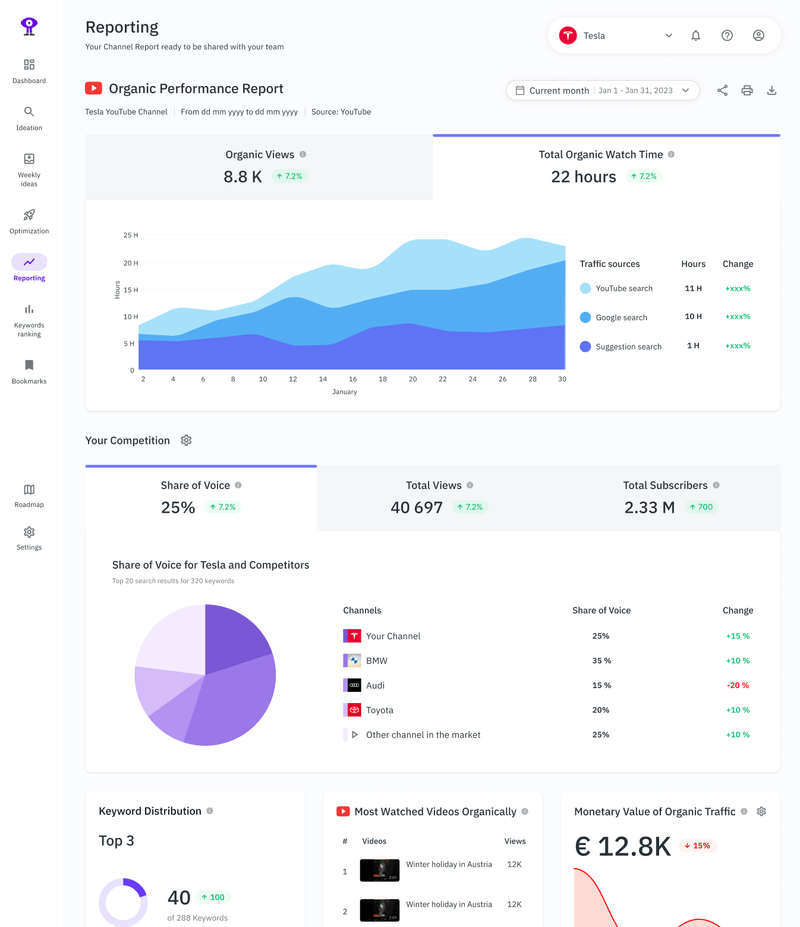Image resolution: width=800 pixels, height=927 pixels.
Task: Click info icon next to Keyword Distribution
Action: coord(210,811)
